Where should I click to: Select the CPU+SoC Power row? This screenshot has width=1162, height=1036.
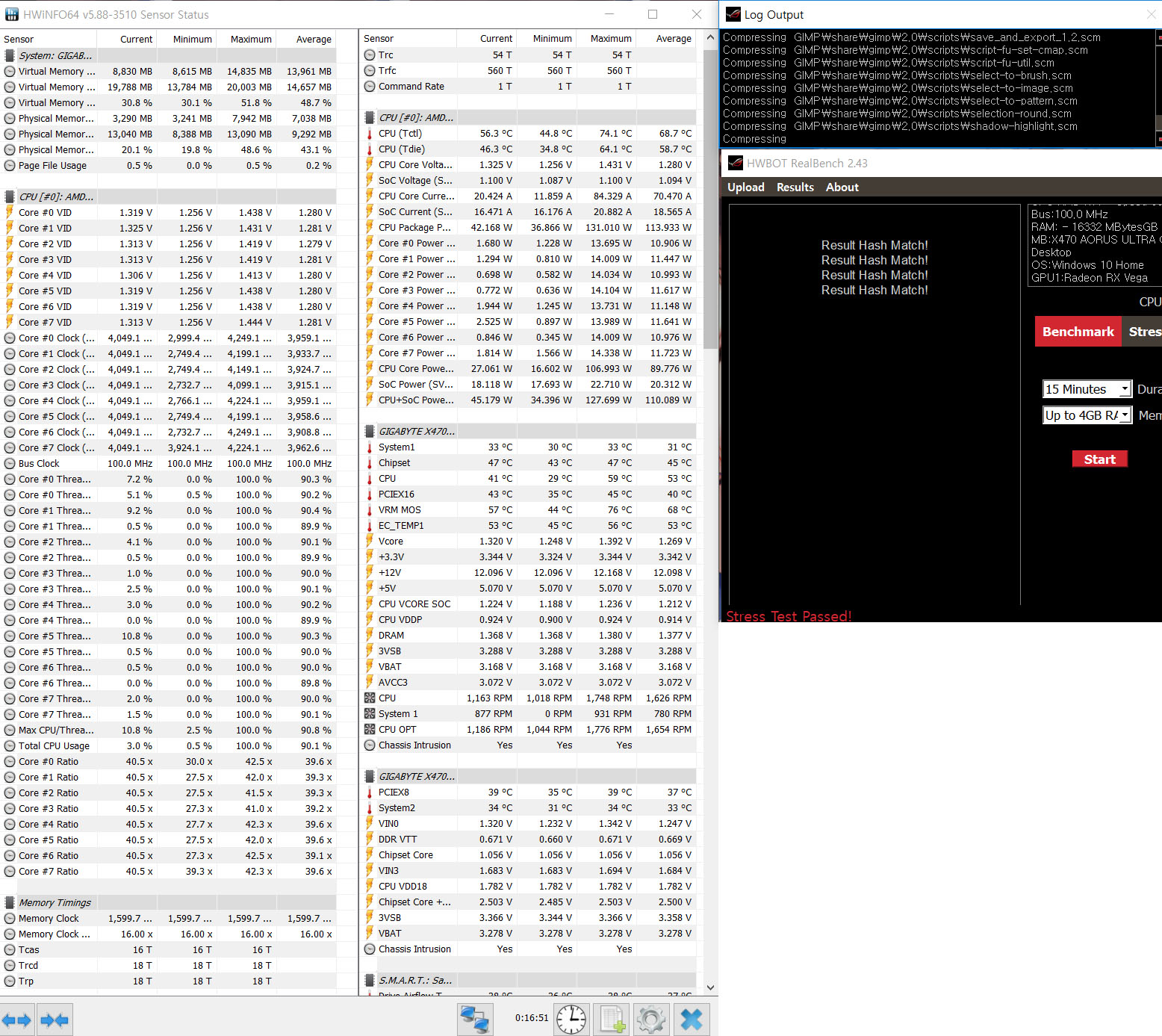(529, 400)
